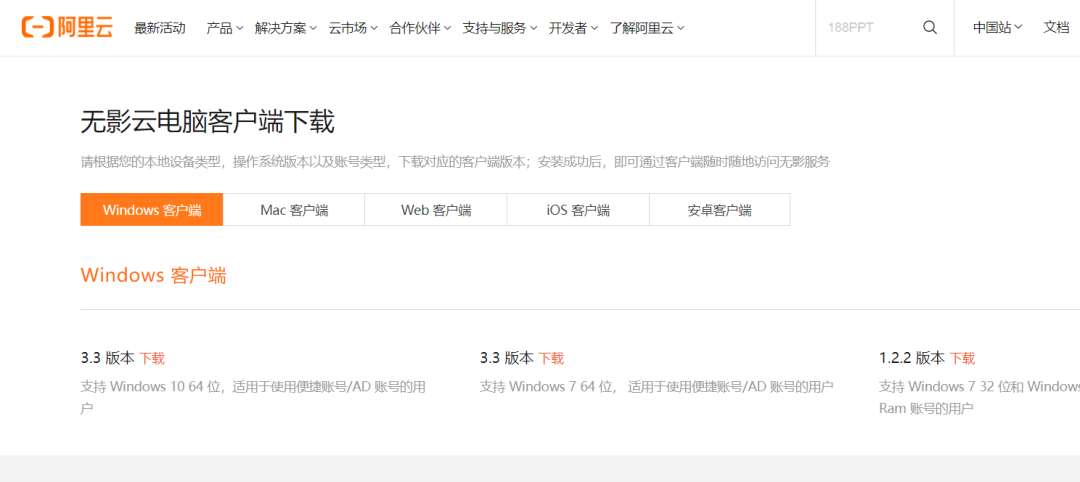Expand the 解决方案 menu
Screen dimensions: 1080x482
[x=286, y=28]
